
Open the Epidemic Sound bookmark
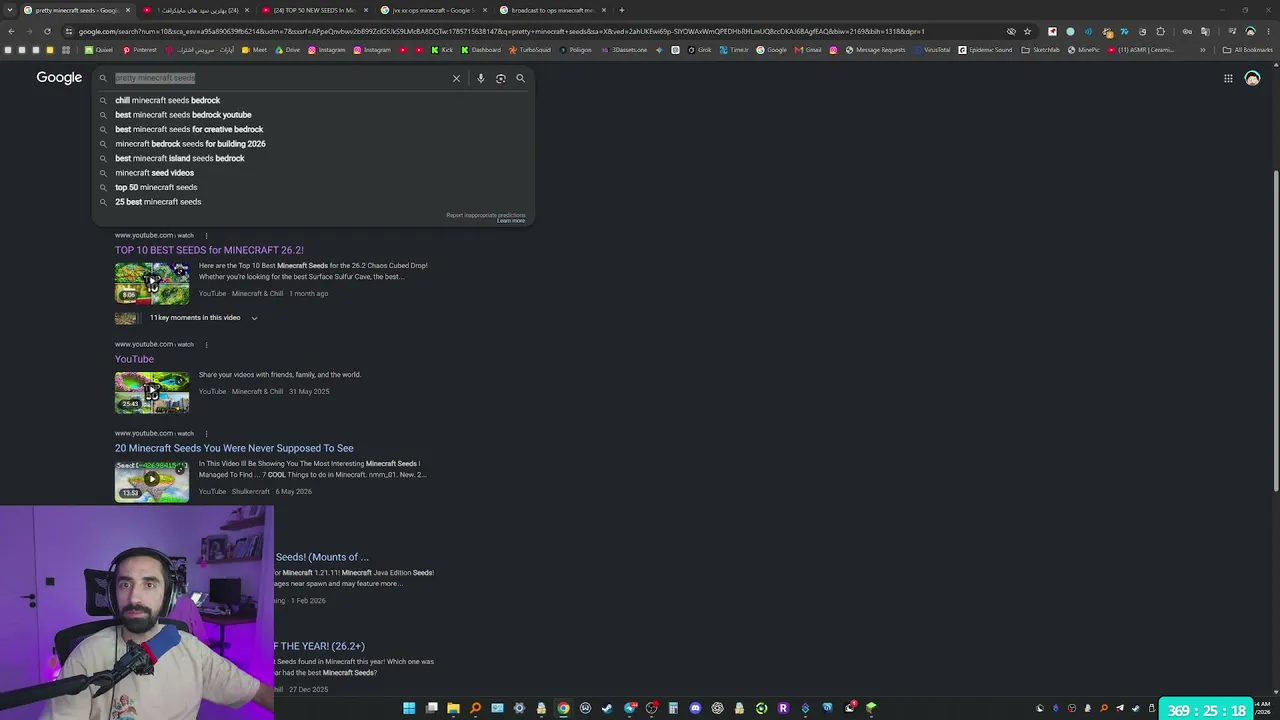pos(985,50)
